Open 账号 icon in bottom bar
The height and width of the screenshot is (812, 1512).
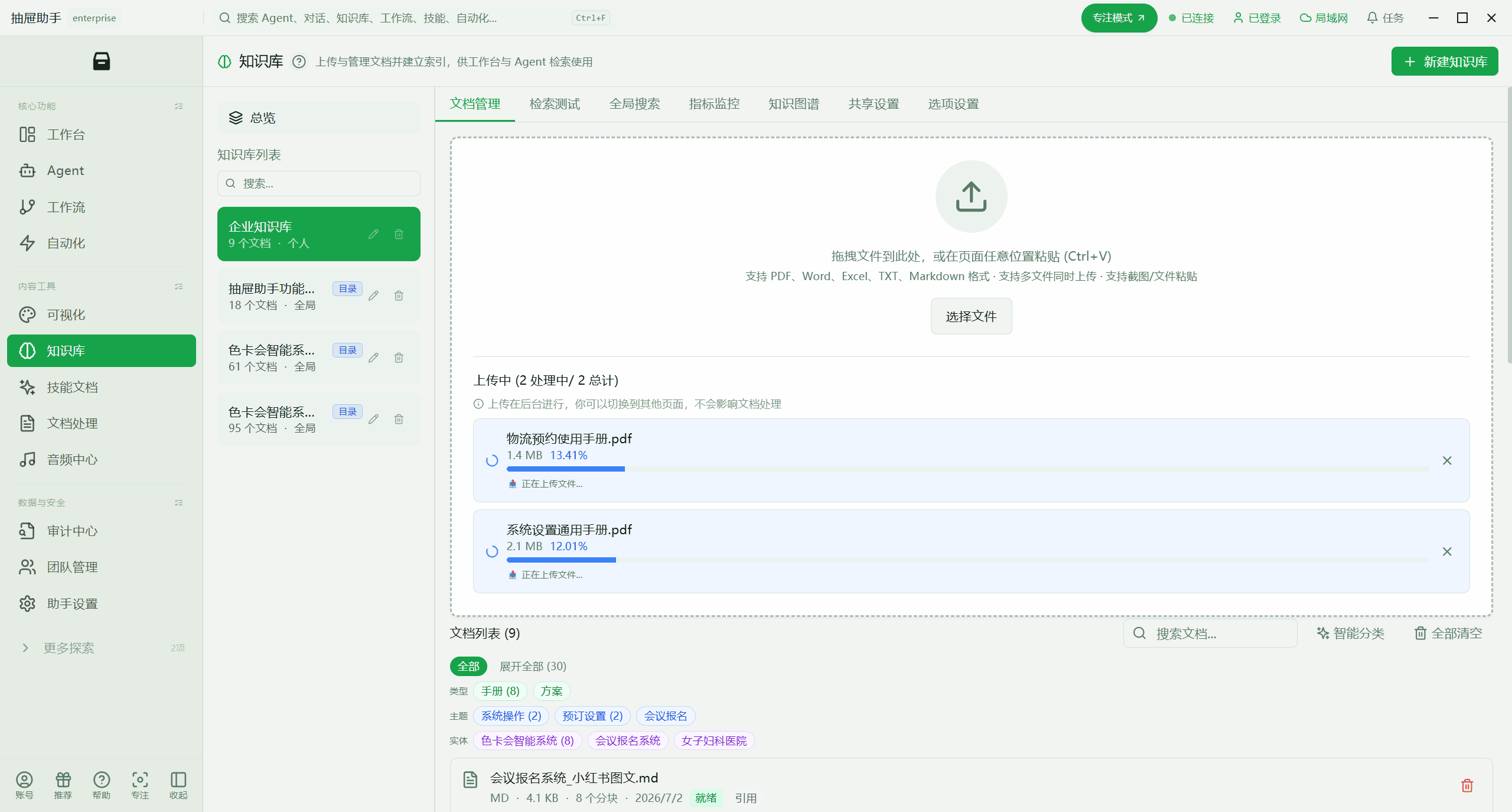(x=24, y=785)
